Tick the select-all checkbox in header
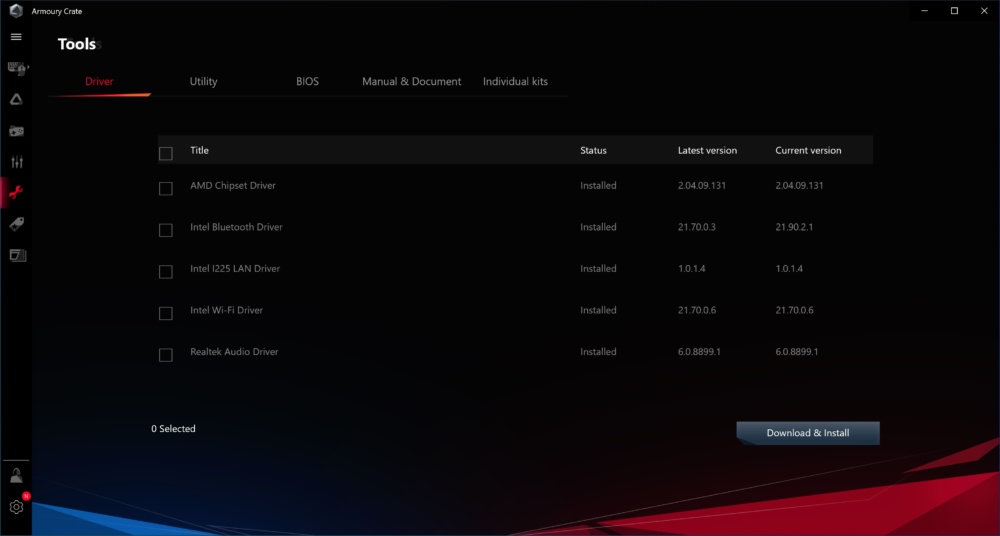This screenshot has width=1000, height=536. tap(165, 154)
